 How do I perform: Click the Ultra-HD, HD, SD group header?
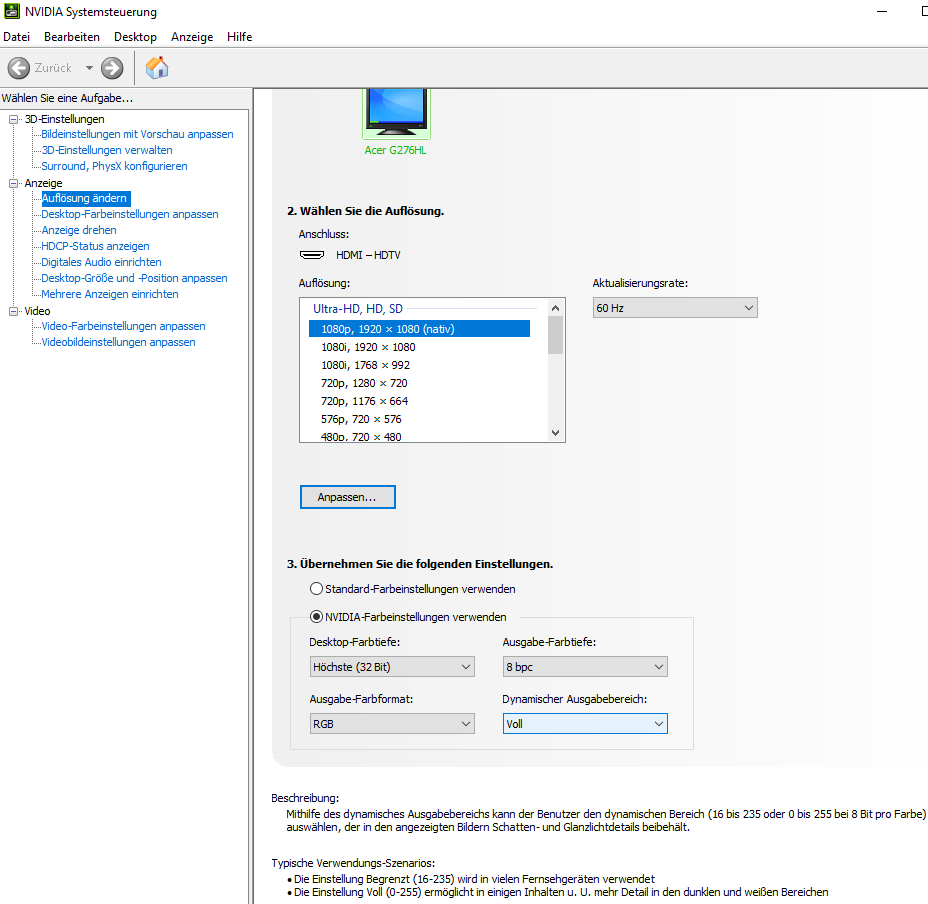(357, 308)
